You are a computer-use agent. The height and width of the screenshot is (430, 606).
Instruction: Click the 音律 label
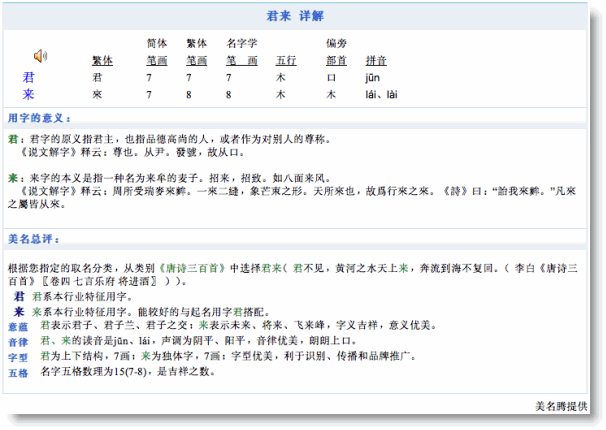(17, 341)
